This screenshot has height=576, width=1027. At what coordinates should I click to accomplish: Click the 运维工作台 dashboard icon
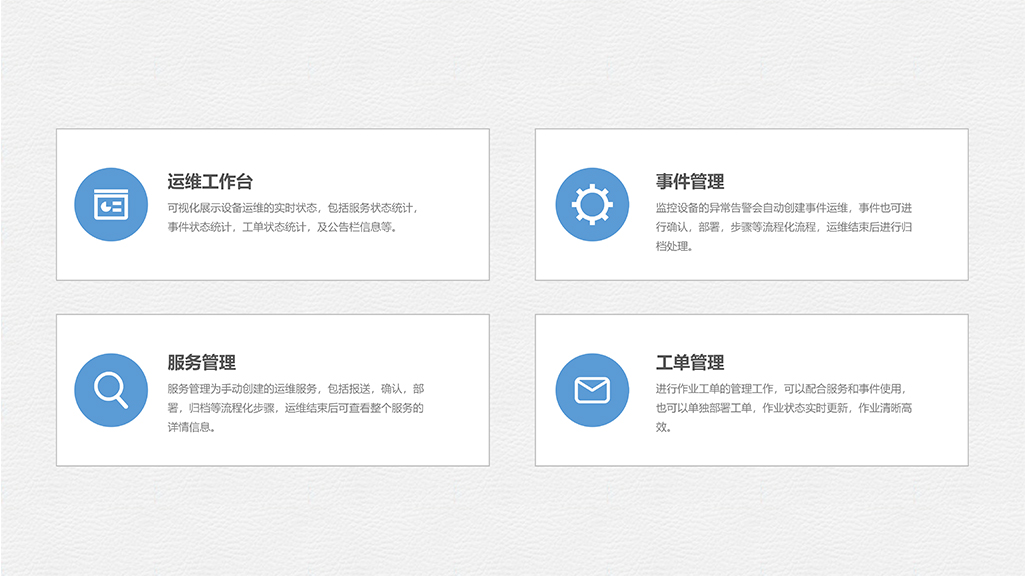tap(111, 204)
